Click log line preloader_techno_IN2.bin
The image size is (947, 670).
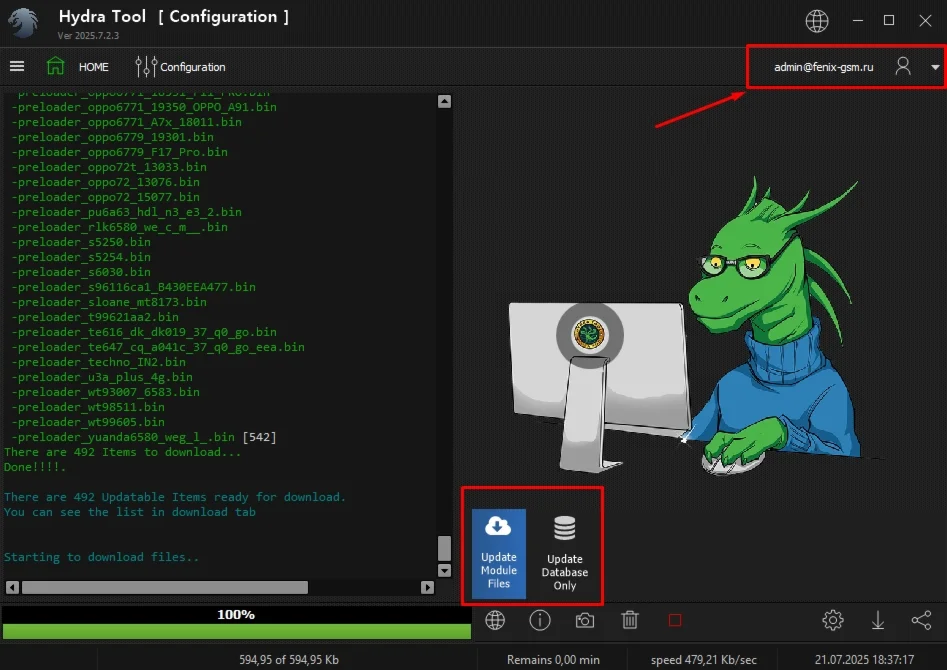pos(98,362)
